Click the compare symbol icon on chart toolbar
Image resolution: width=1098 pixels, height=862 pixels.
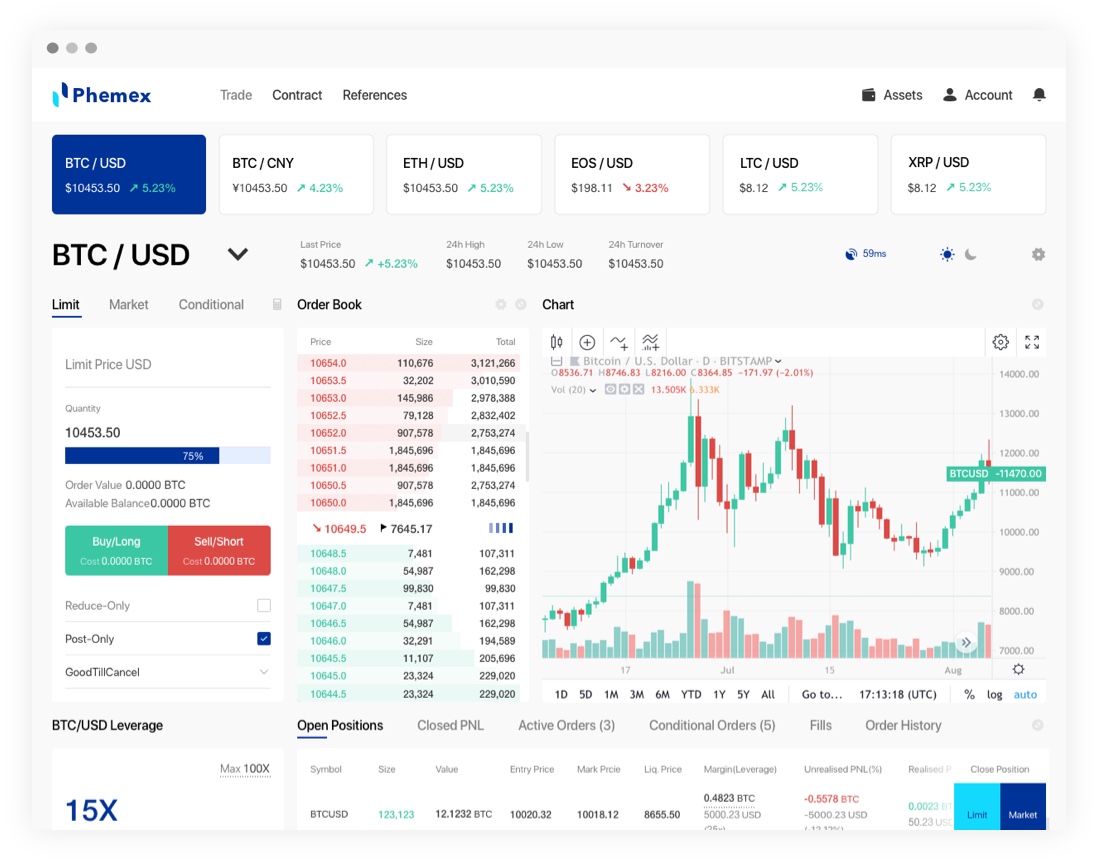pyautogui.click(x=617, y=342)
